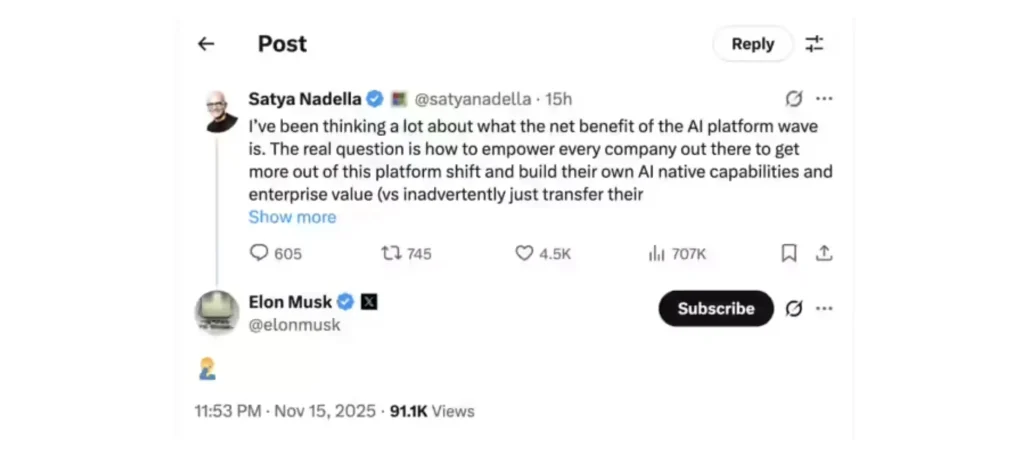This screenshot has height=461, width=1024.
Task: Click the comment icon with 605 replies
Action: click(259, 254)
